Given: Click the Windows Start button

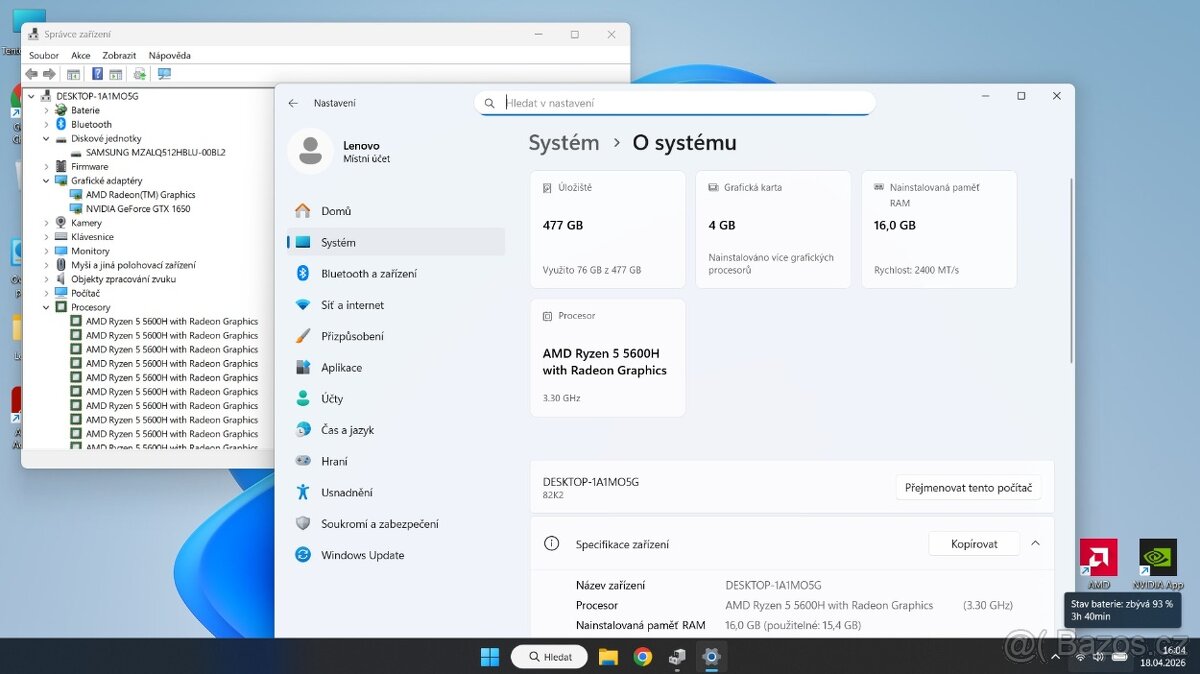Looking at the screenshot, I should pos(490,657).
